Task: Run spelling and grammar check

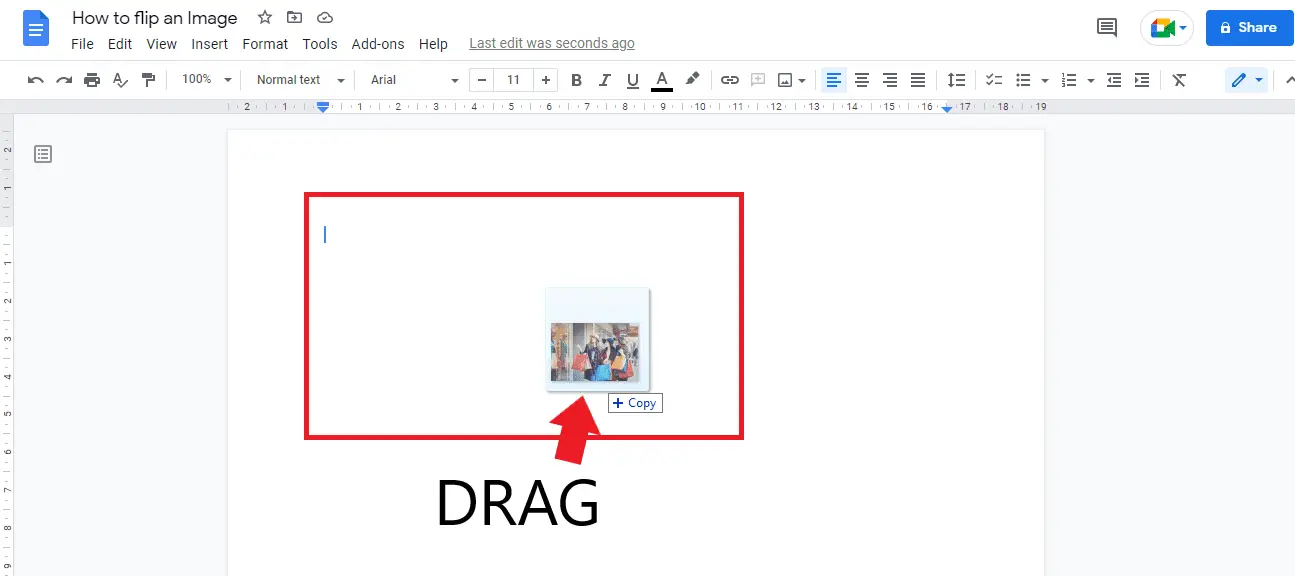Action: coord(120,79)
